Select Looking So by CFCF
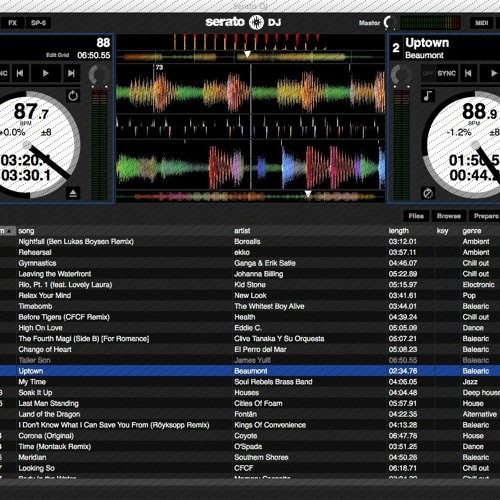 pyautogui.click(x=250, y=468)
